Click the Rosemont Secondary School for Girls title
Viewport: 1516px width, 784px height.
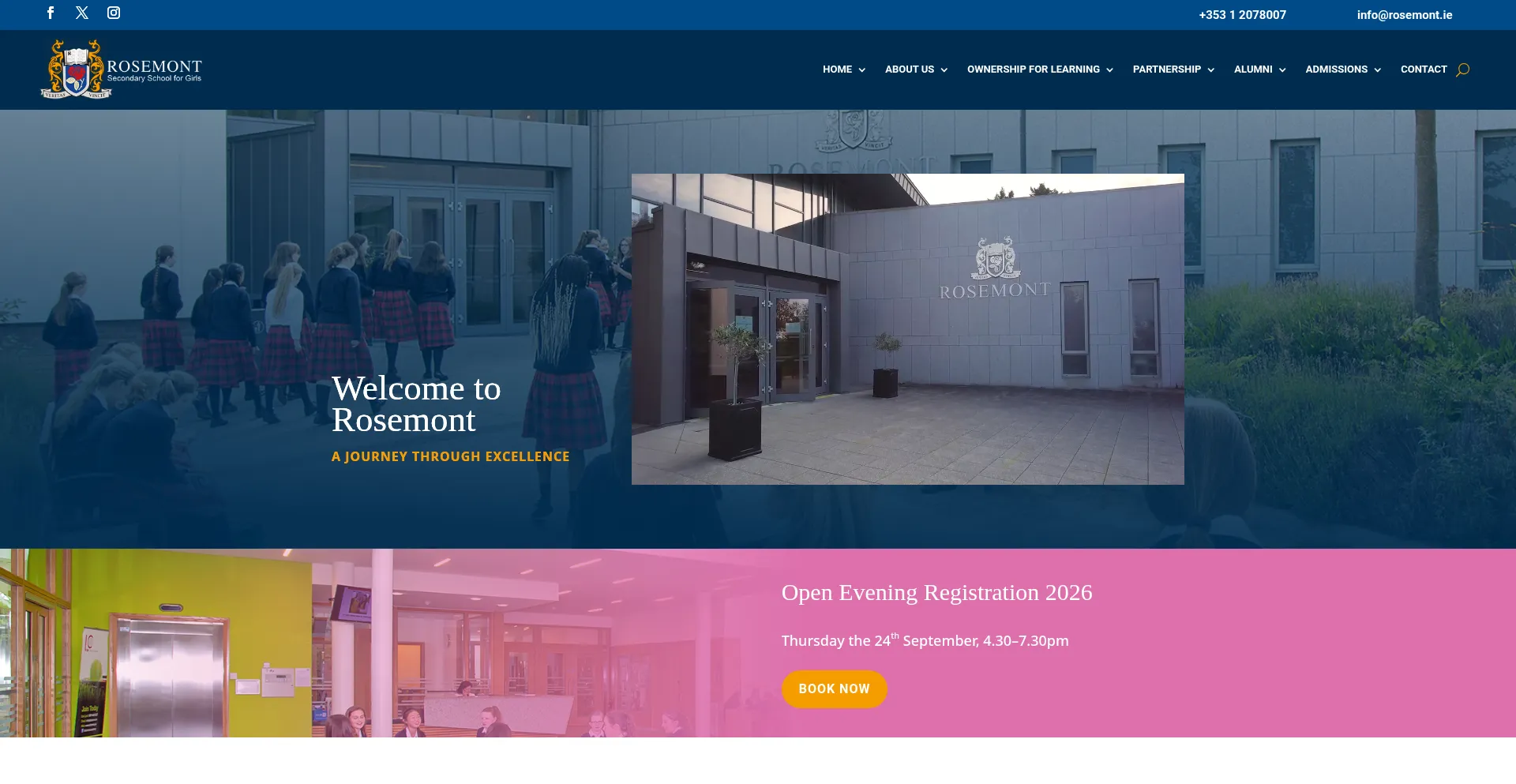(x=155, y=70)
